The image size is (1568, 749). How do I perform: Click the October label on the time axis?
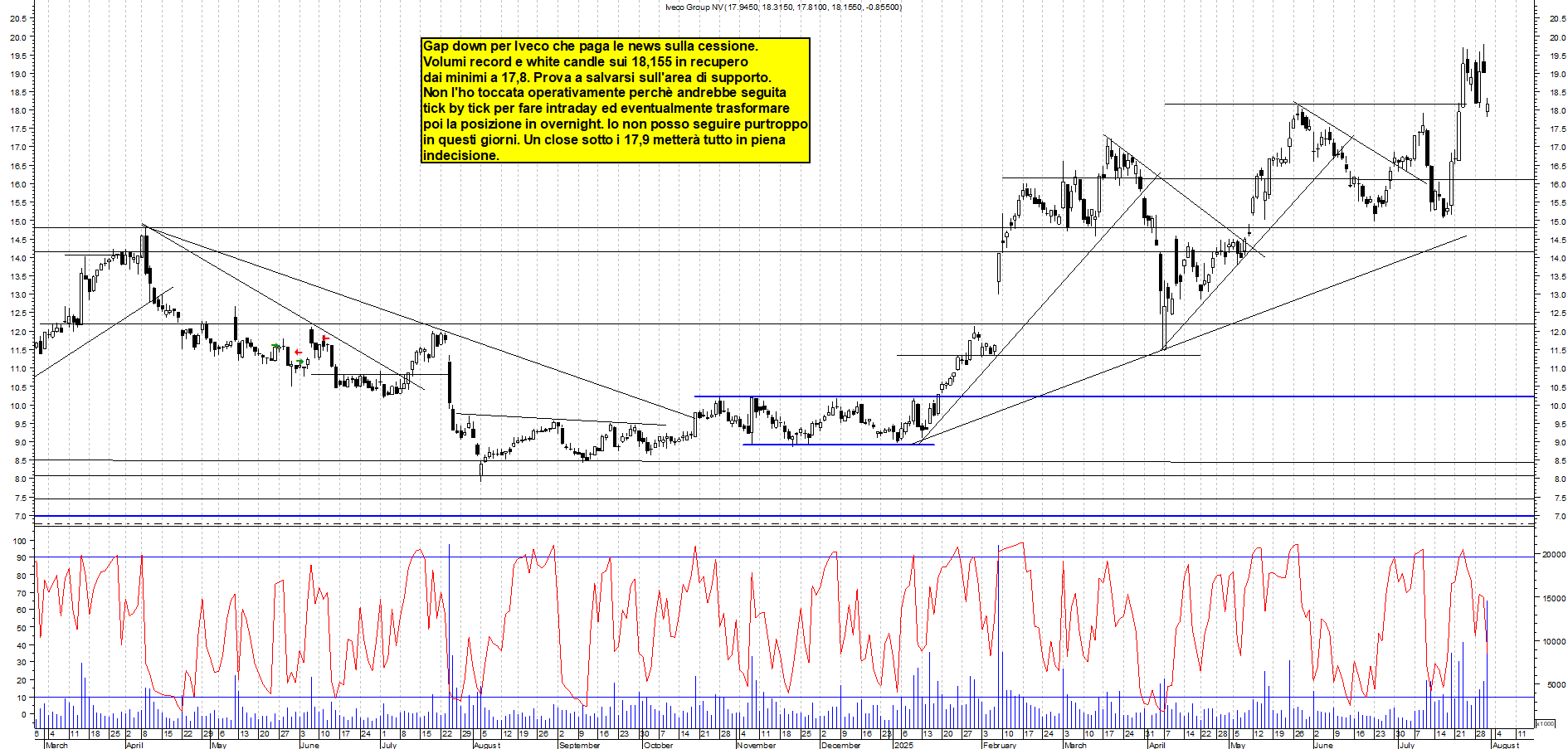pos(659,745)
